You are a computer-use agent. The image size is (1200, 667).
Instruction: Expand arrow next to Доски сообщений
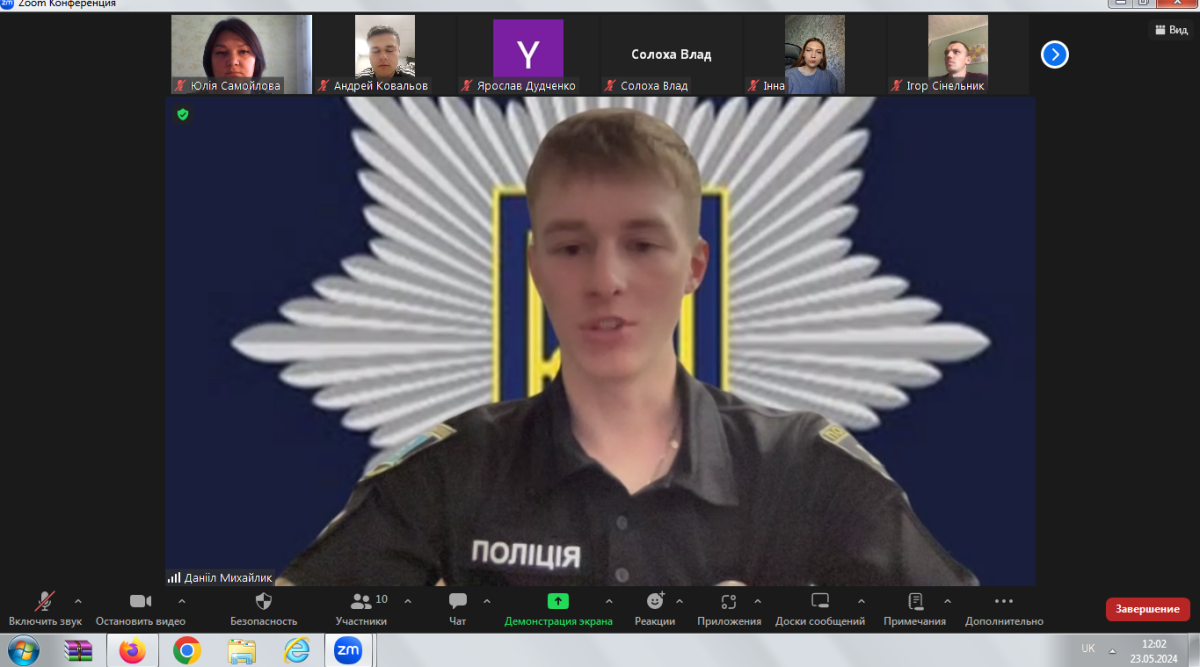click(x=861, y=601)
